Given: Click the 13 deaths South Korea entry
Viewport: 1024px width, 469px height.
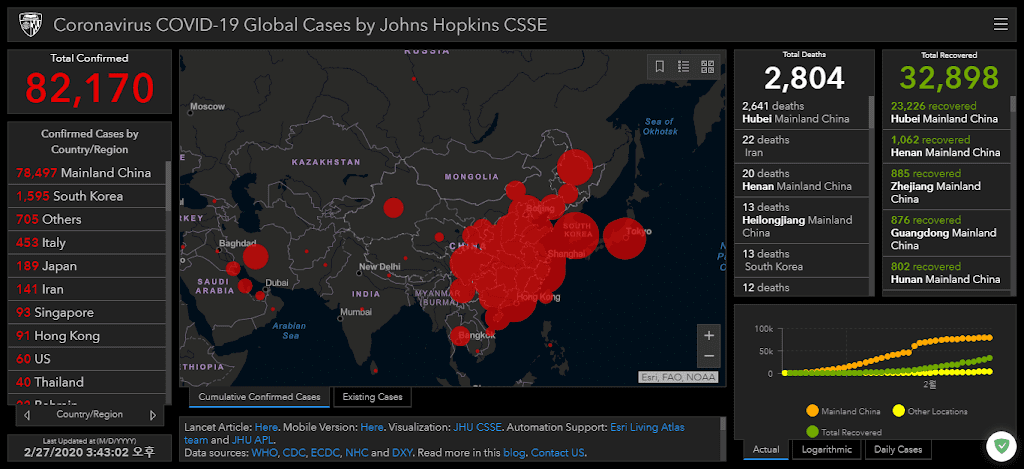Looking at the screenshot, I should click(802, 260).
